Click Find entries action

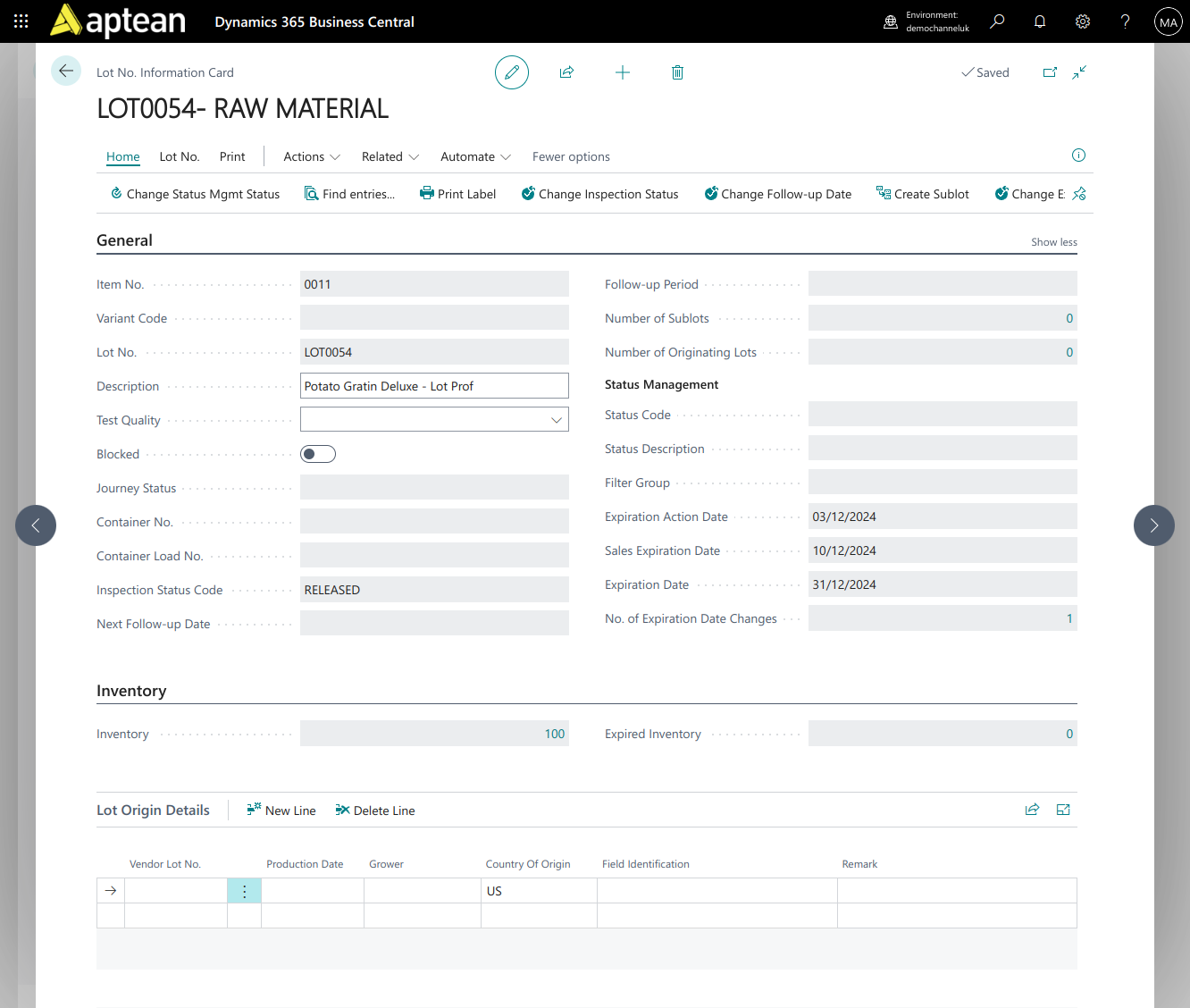click(349, 194)
